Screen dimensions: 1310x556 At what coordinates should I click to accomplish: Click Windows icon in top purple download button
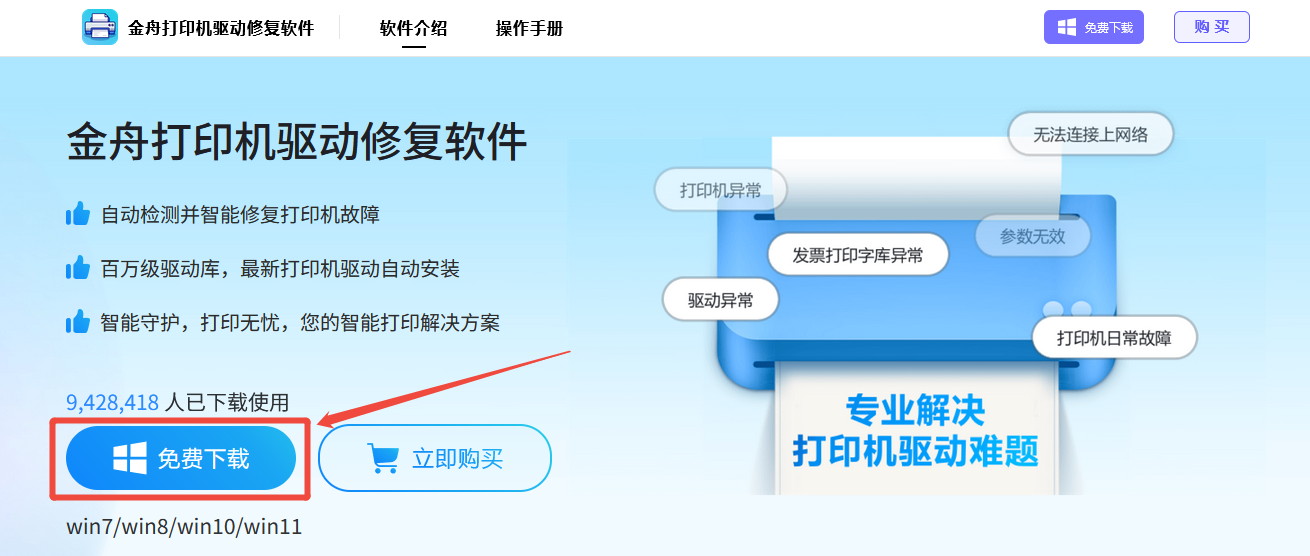click(x=1067, y=27)
